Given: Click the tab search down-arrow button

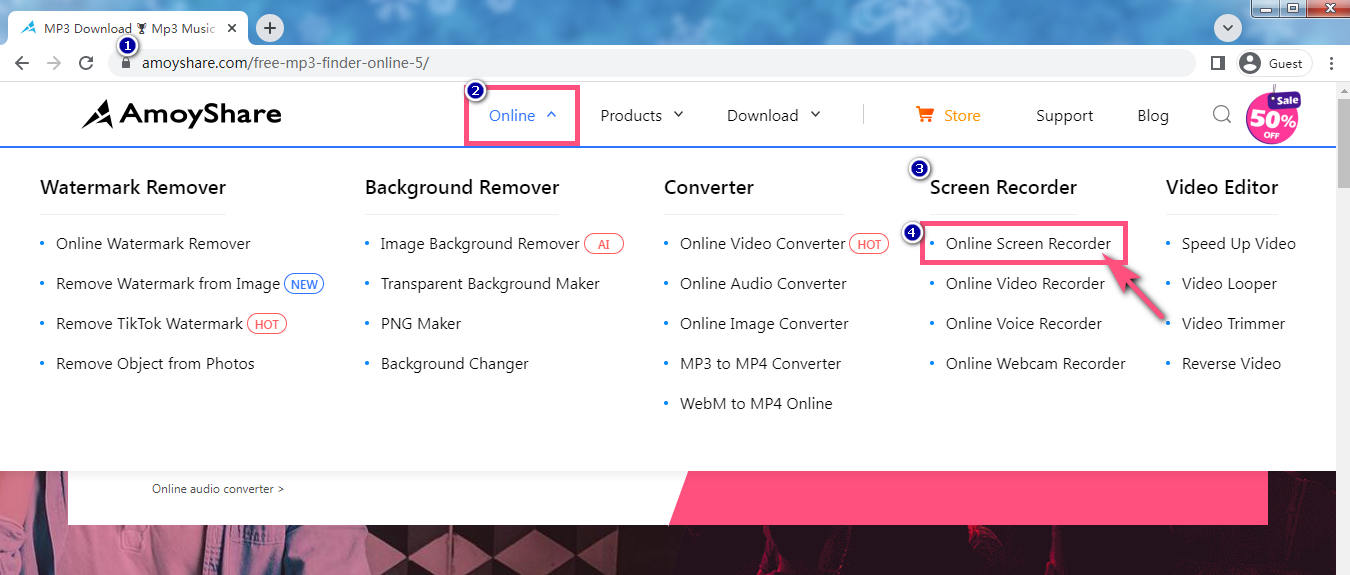Looking at the screenshot, I should [1228, 27].
